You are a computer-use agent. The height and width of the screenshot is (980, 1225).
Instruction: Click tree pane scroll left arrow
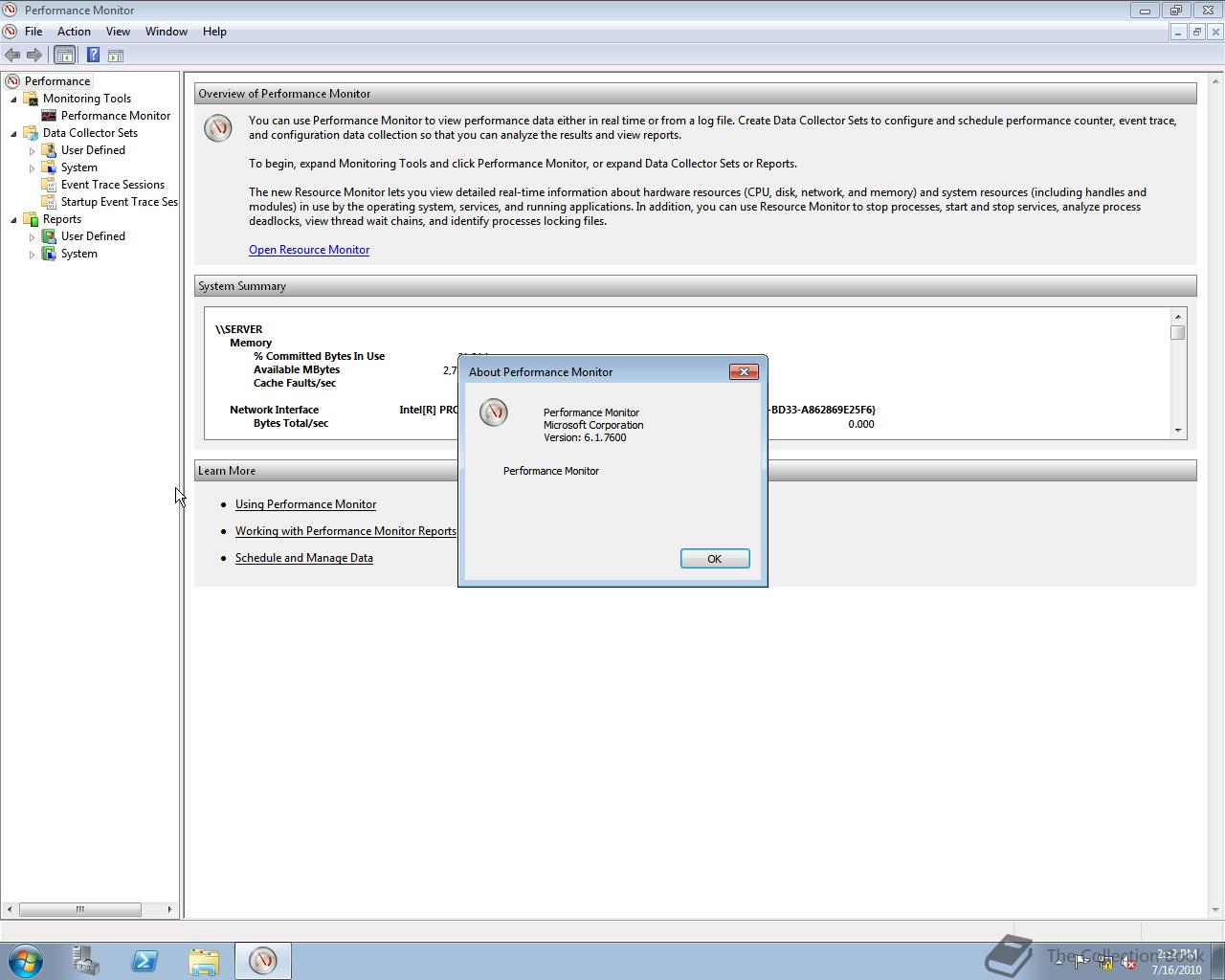10,909
